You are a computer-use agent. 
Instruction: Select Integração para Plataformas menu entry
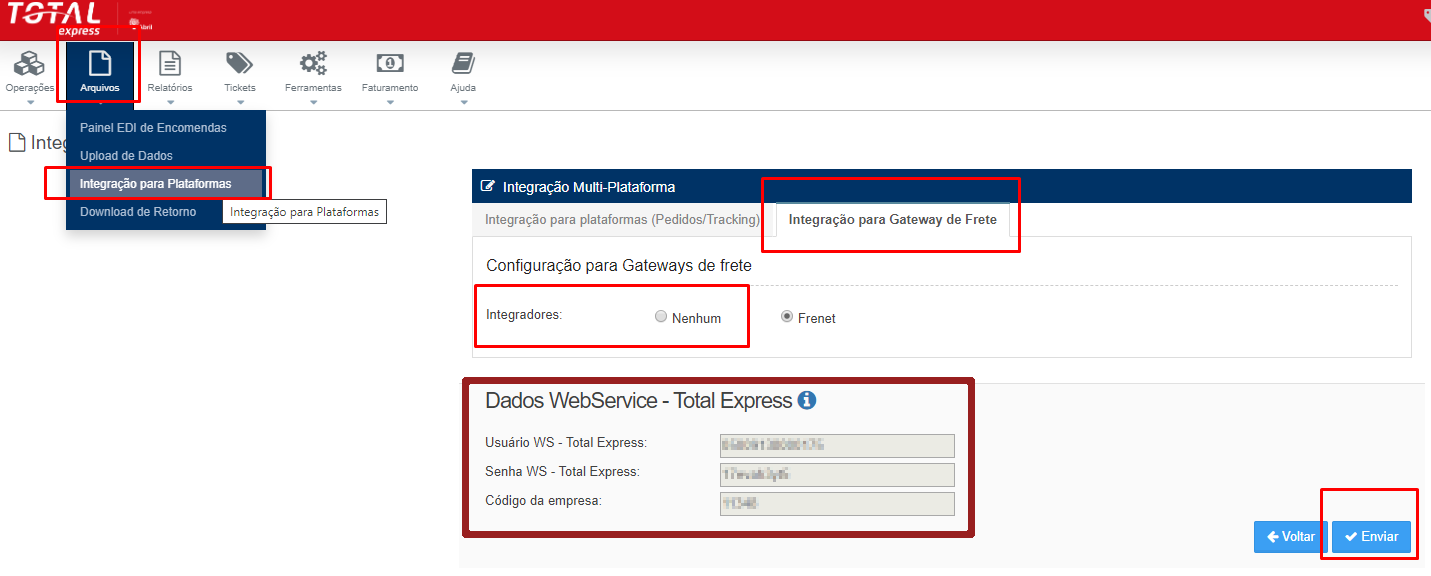tap(155, 184)
